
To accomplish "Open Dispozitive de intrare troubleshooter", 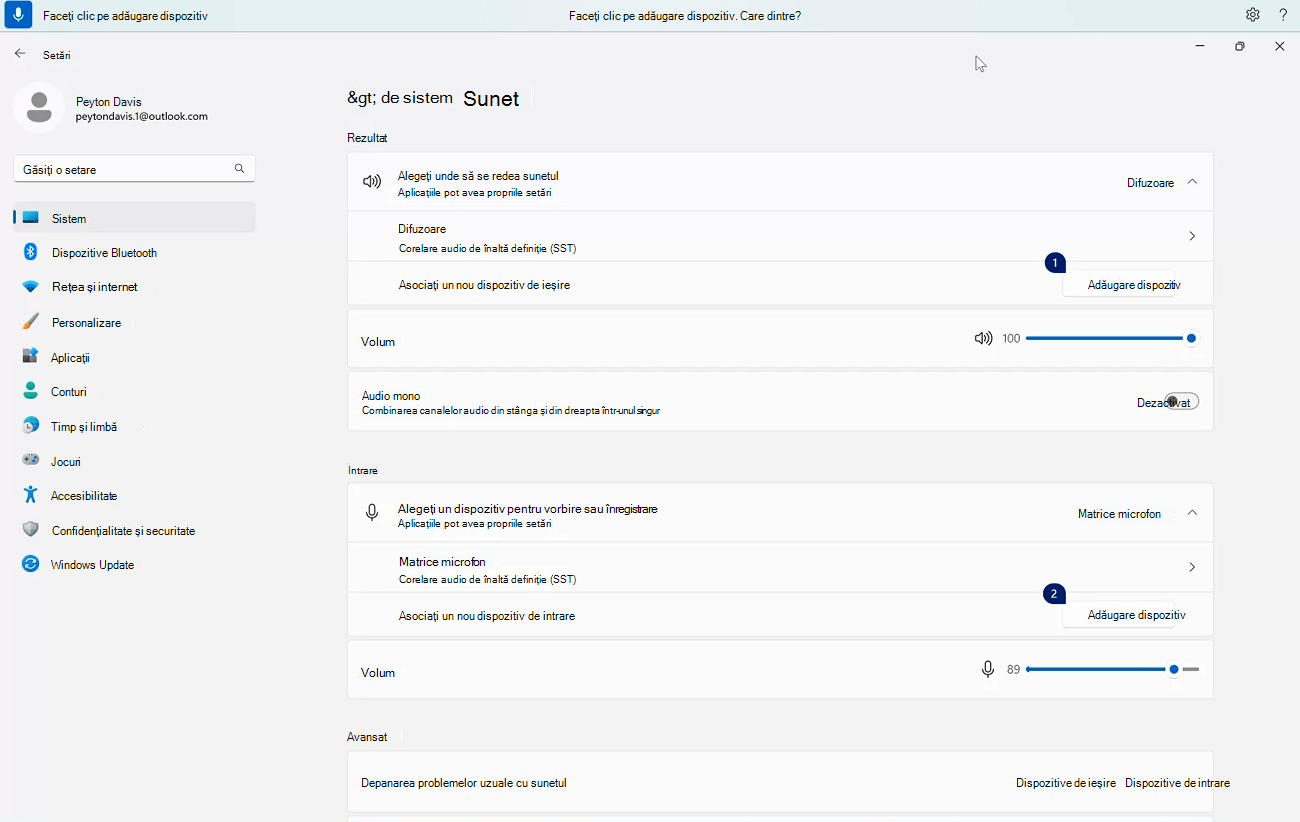I will pos(1177,783).
